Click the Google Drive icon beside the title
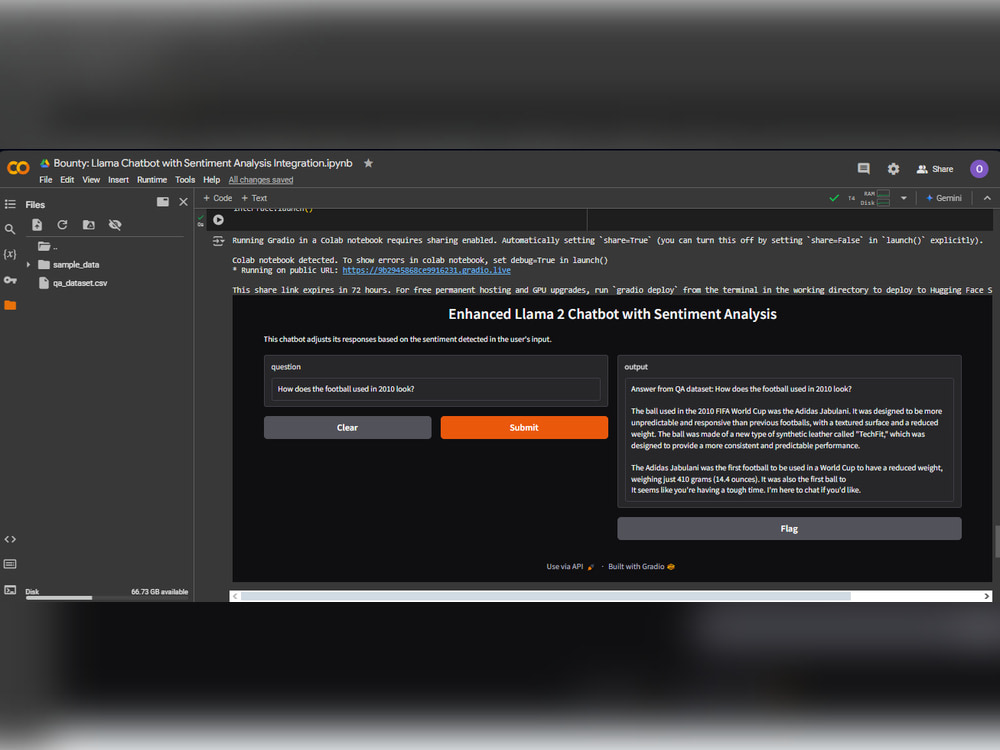The width and height of the screenshot is (1000, 750). click(45, 163)
